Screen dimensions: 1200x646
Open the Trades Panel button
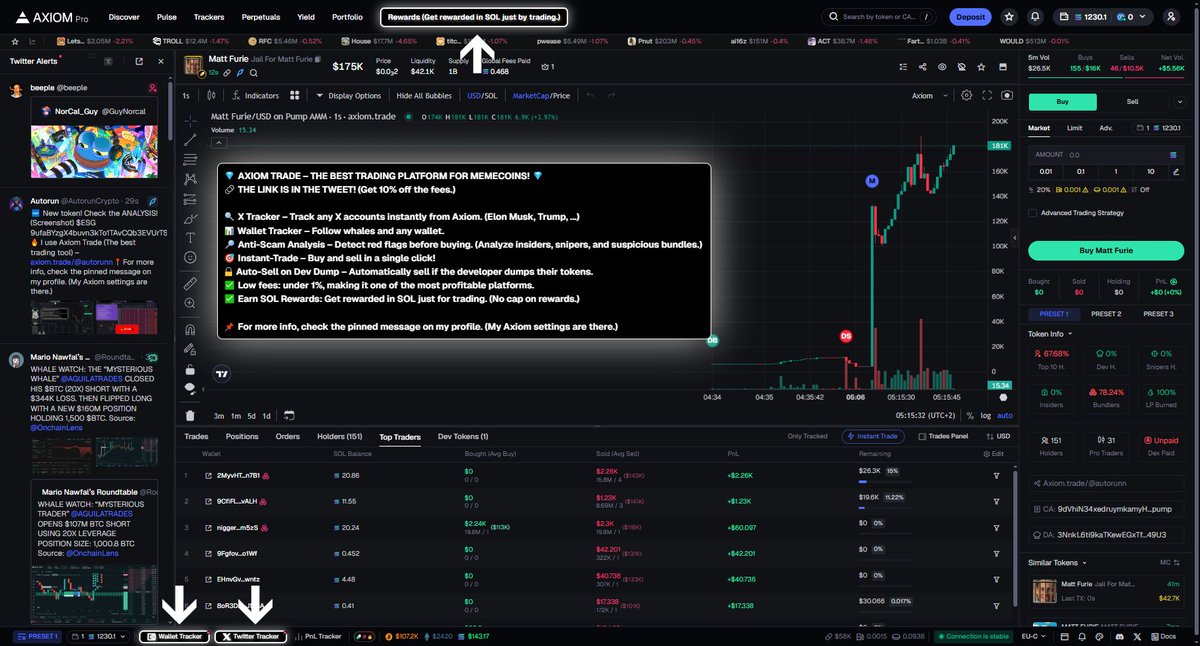point(943,436)
